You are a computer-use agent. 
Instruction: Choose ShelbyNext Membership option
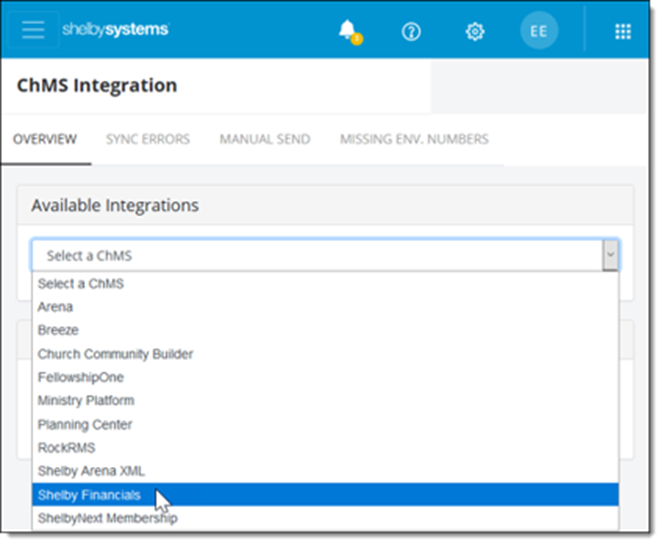[x=107, y=518]
